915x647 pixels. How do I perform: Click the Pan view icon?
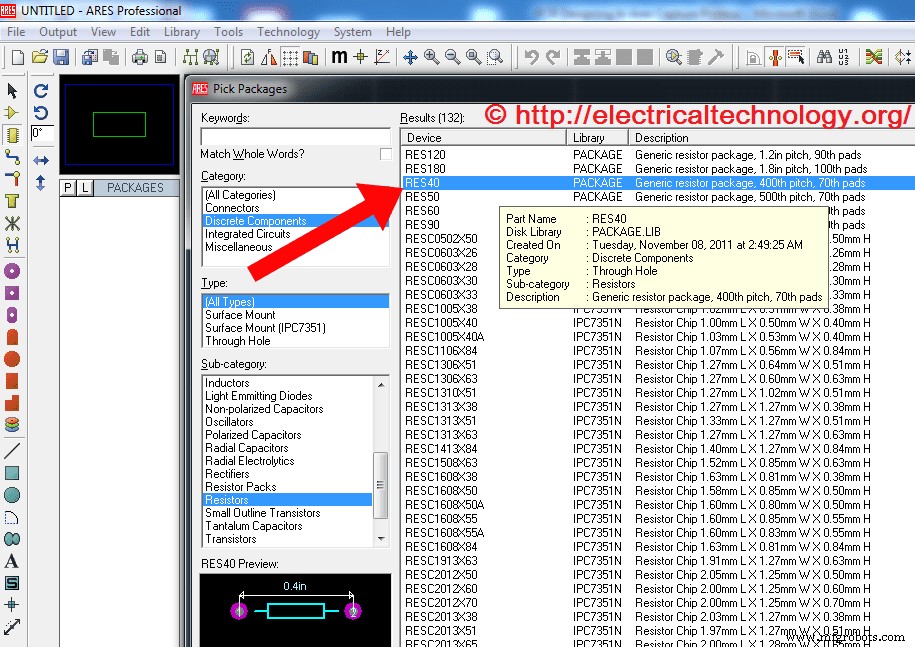pyautogui.click(x=410, y=57)
